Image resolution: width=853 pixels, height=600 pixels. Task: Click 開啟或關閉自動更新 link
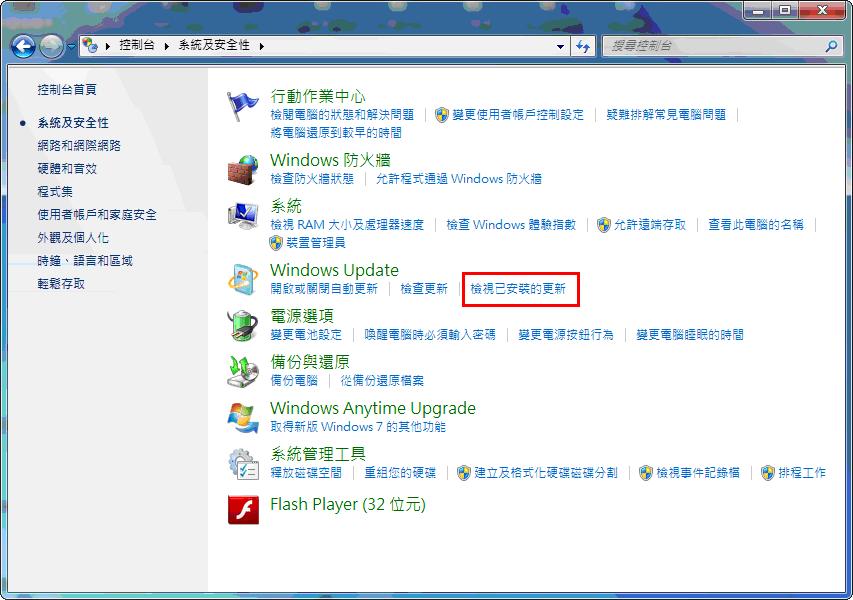click(324, 289)
